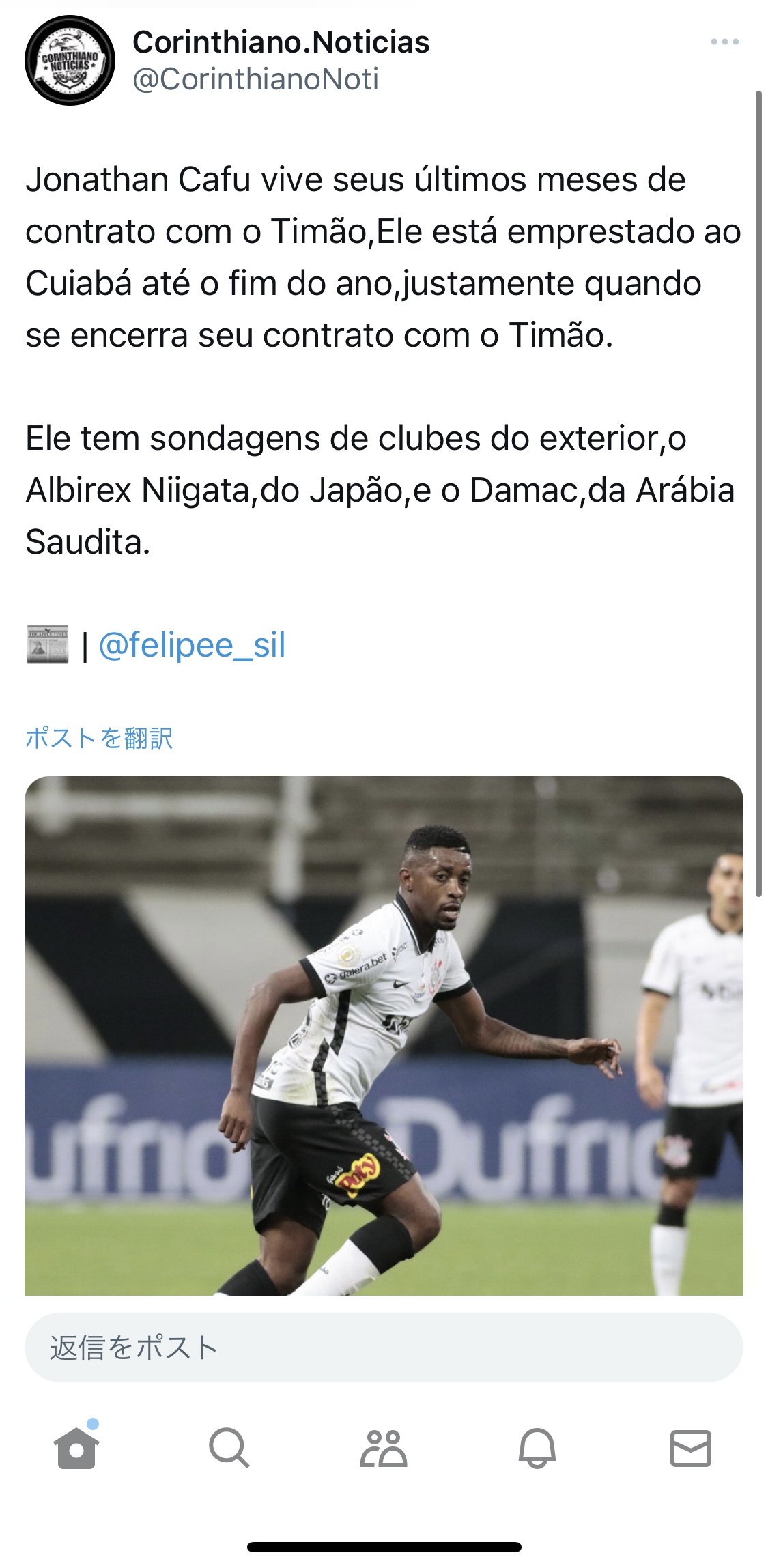The height and width of the screenshot is (1568, 768).
Task: Click the Corinthiano.Noticias display name
Action: point(281,42)
